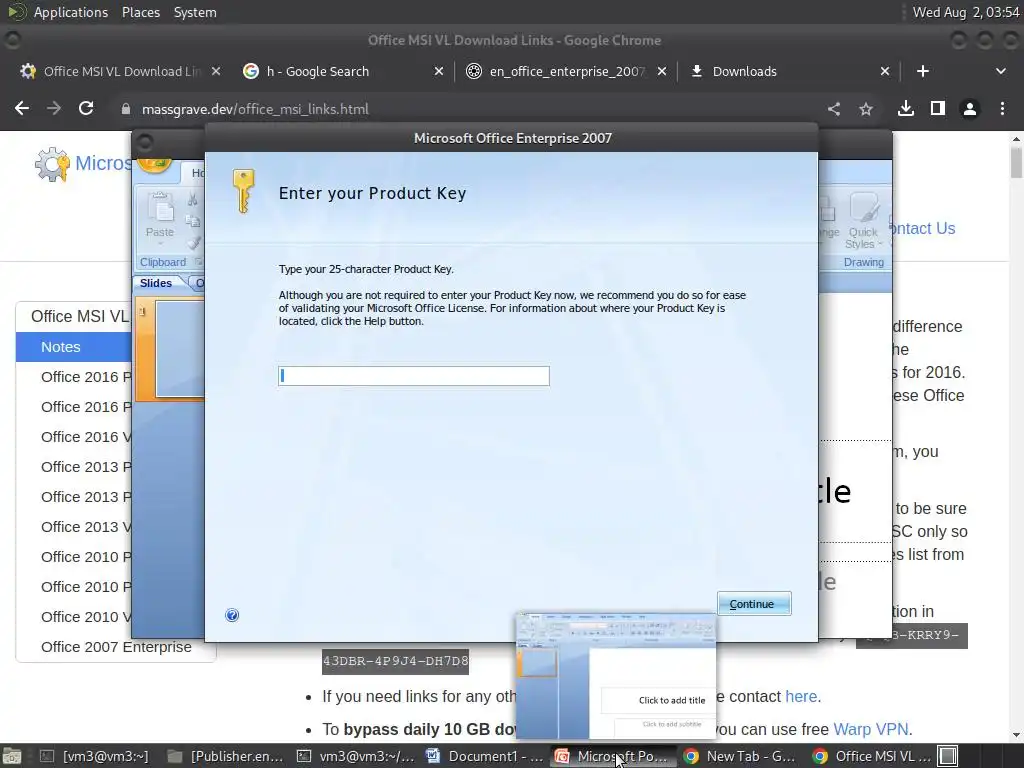The width and height of the screenshot is (1024, 768).
Task: Click the share icon in address bar
Action: pyautogui.click(x=834, y=109)
